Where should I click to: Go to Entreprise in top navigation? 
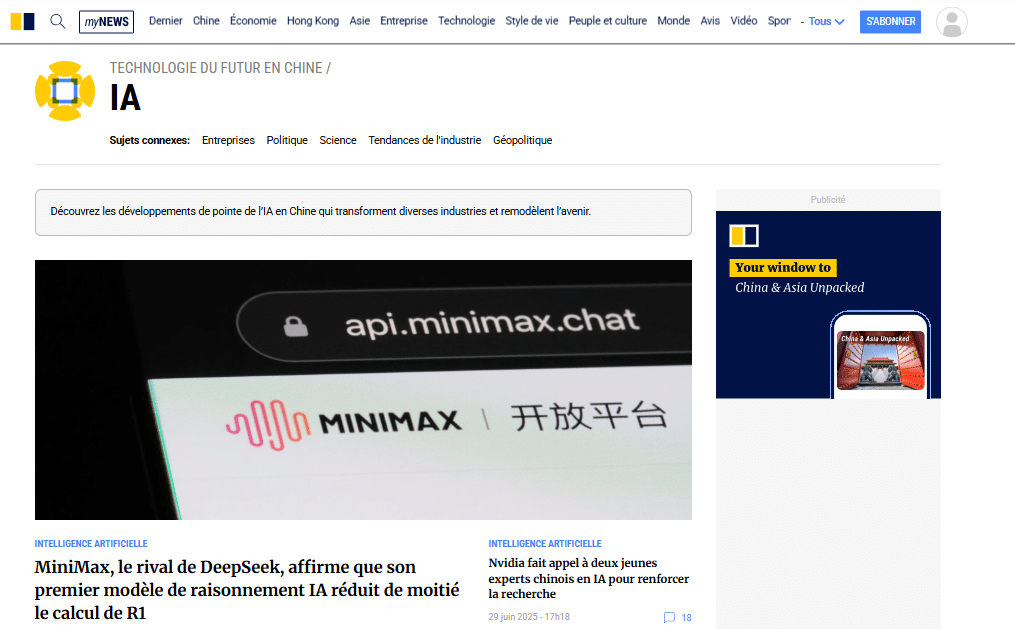(404, 21)
